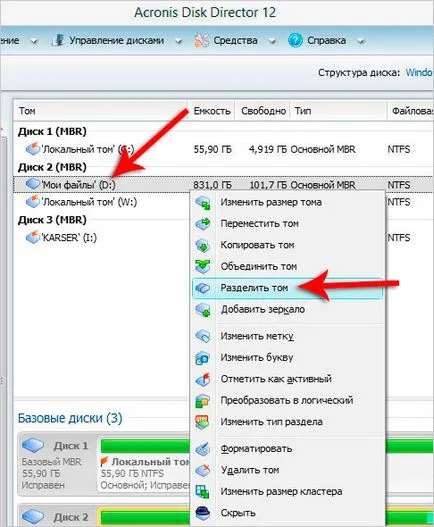The height and width of the screenshot is (527, 434).
Task: Click the Средства tools icon
Action: [201, 41]
